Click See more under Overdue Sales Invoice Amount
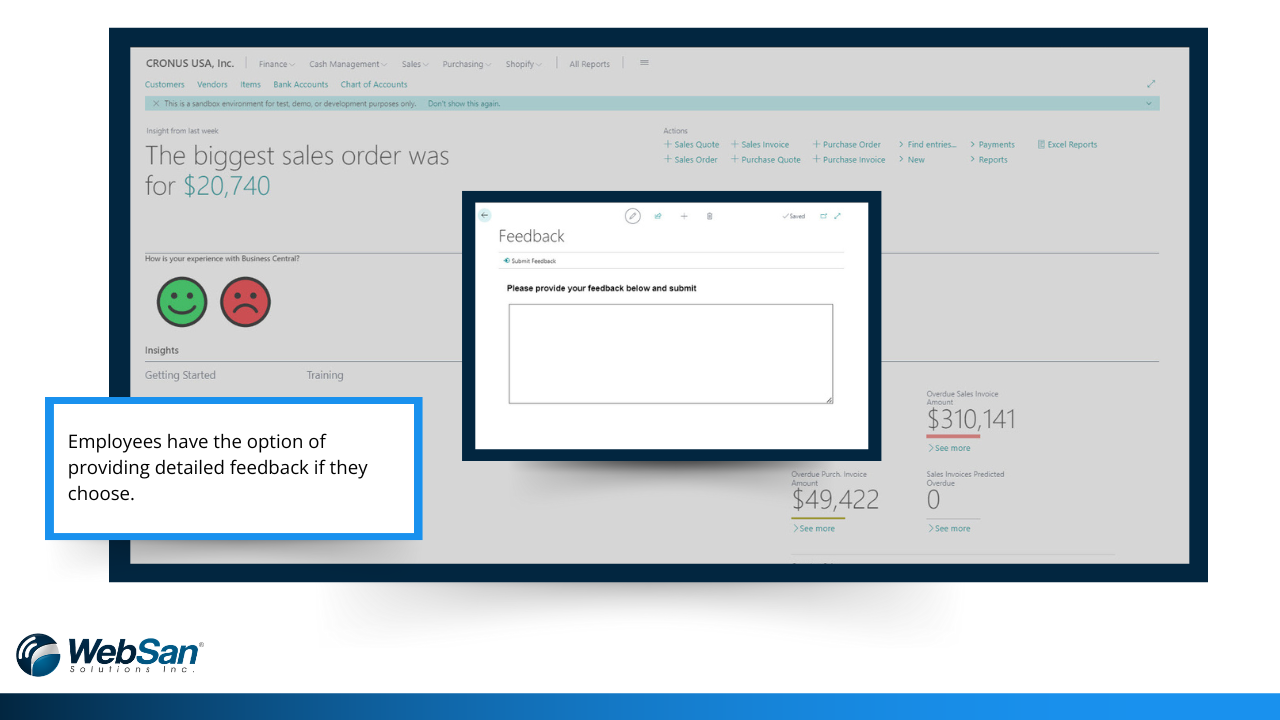Image resolution: width=1280 pixels, height=720 pixels. 948,448
